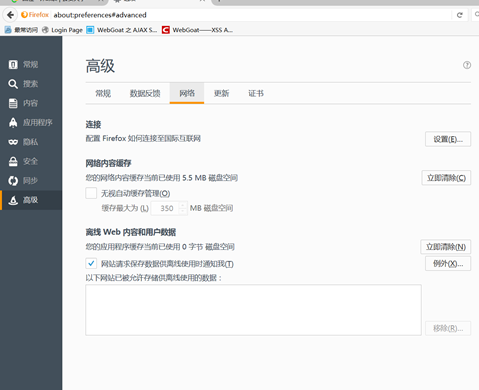
Task: Open the WebGoat 之 AJAX bookmark
Action: pyautogui.click(x=122, y=30)
